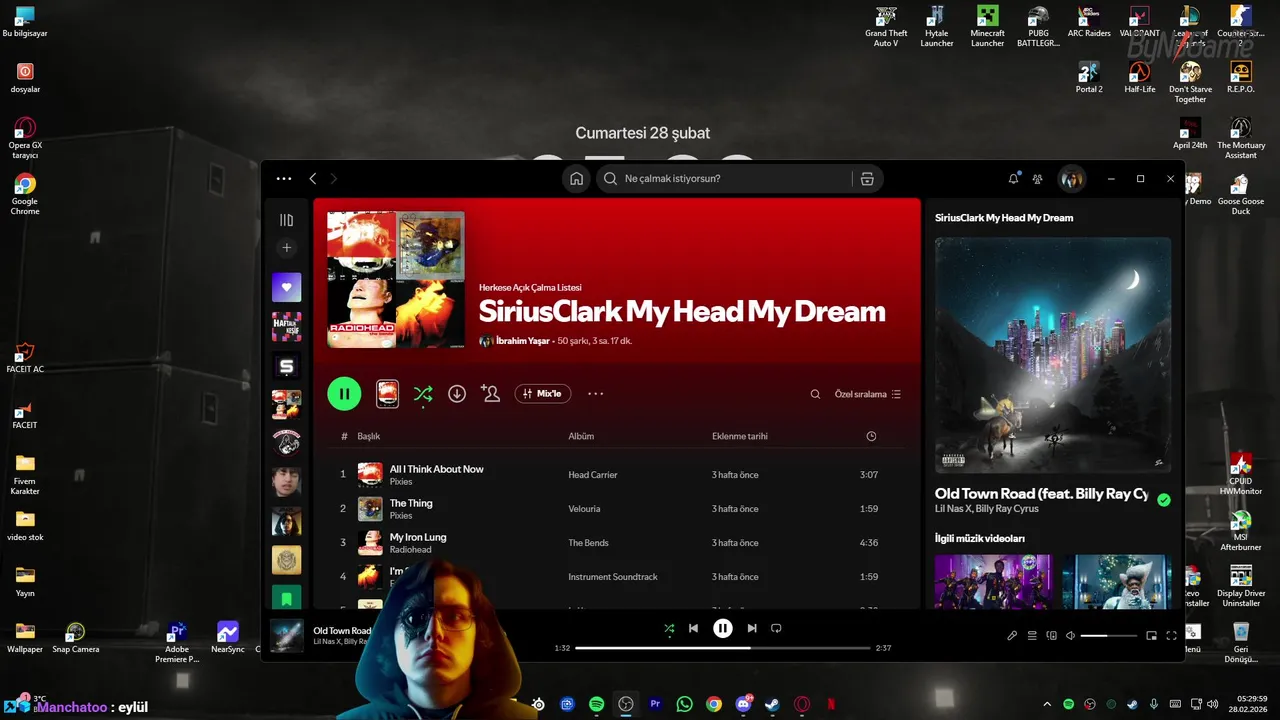Image resolution: width=1280 pixels, height=720 pixels.
Task: Select the track All I Think About Now
Action: click(436, 469)
